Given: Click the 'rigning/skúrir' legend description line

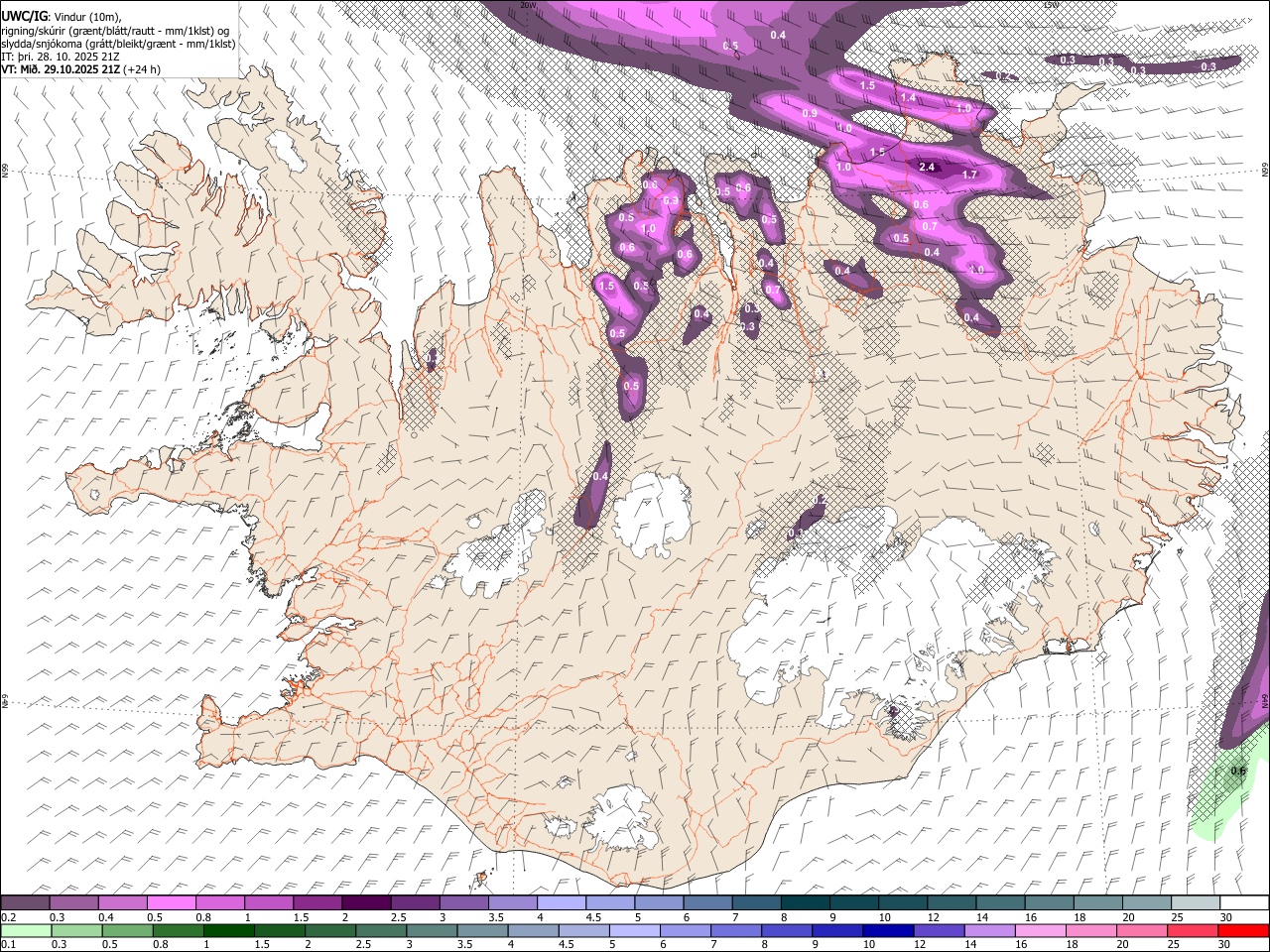Looking at the screenshot, I should [115, 30].
